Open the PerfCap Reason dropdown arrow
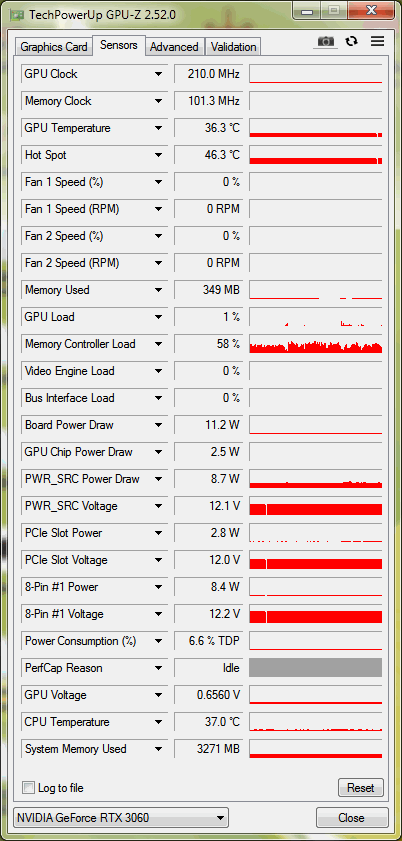This screenshot has width=402, height=841. pyautogui.click(x=158, y=668)
